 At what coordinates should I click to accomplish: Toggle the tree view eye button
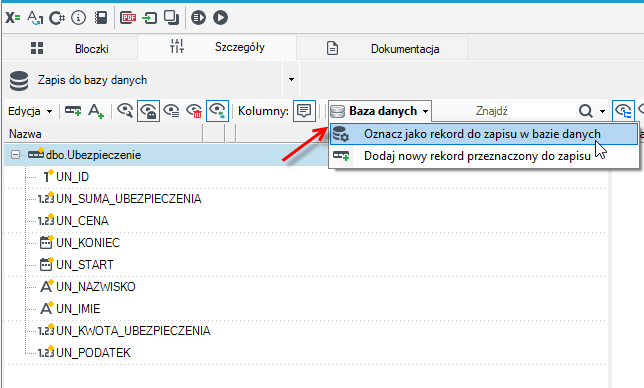point(623,111)
